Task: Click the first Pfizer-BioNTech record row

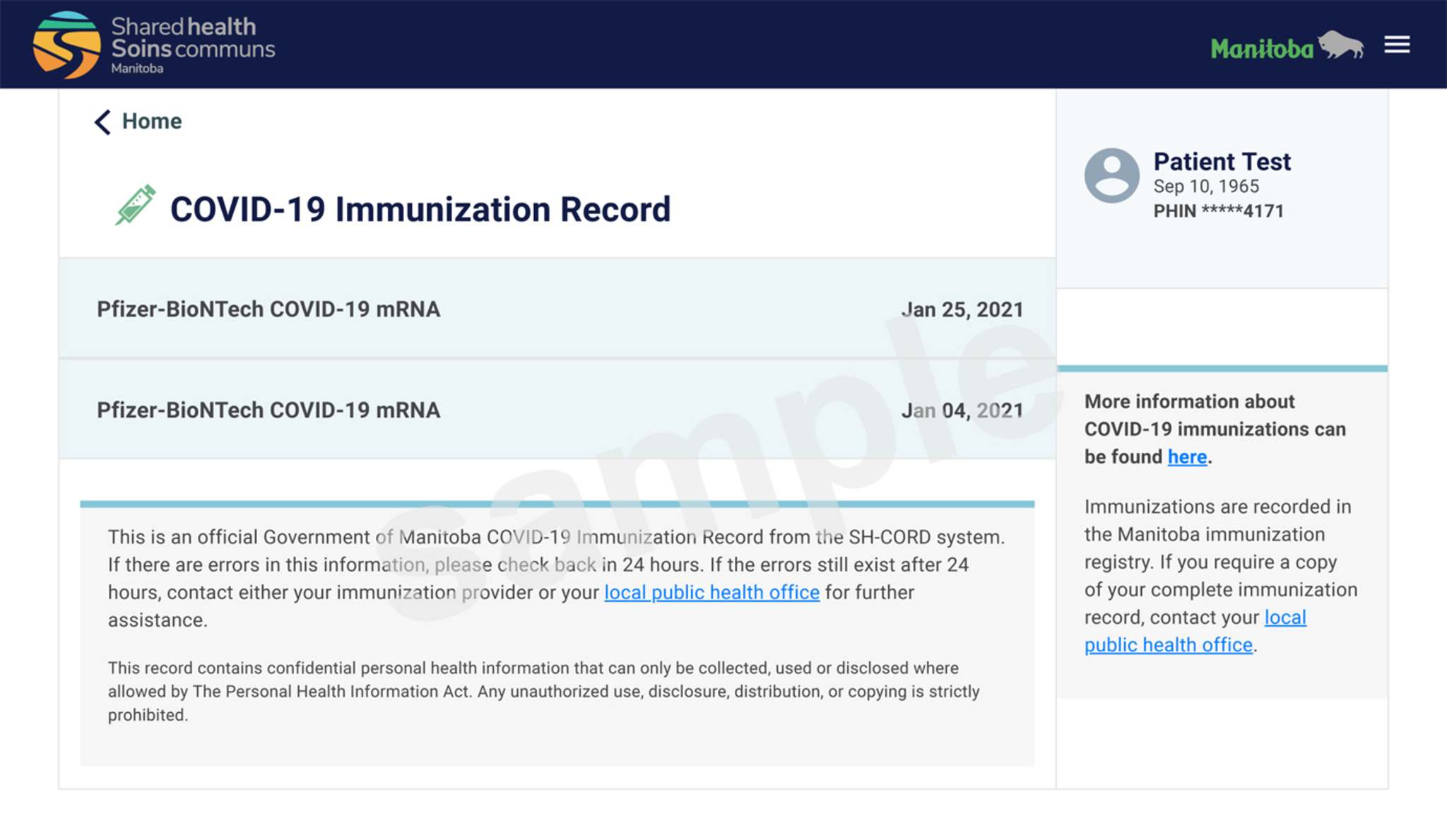Action: (x=268, y=309)
